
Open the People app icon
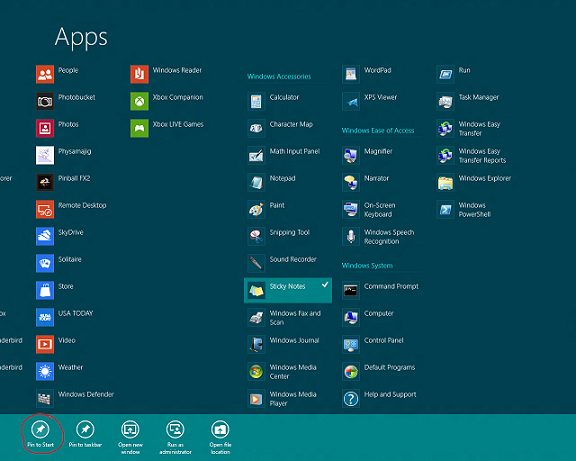pos(45,74)
